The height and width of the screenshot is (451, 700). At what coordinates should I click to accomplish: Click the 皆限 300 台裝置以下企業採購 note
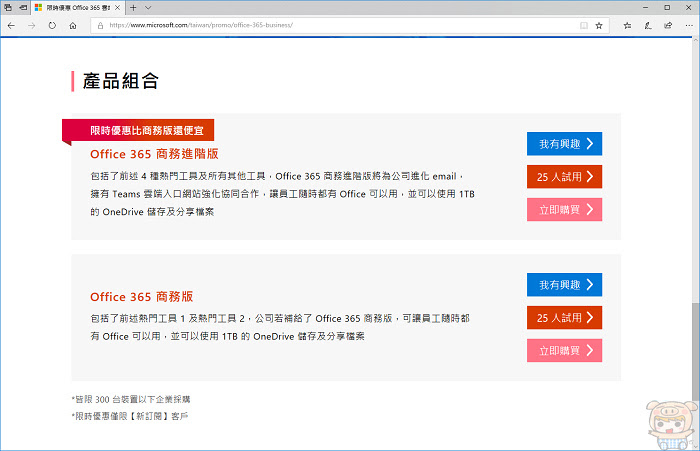(x=131, y=399)
